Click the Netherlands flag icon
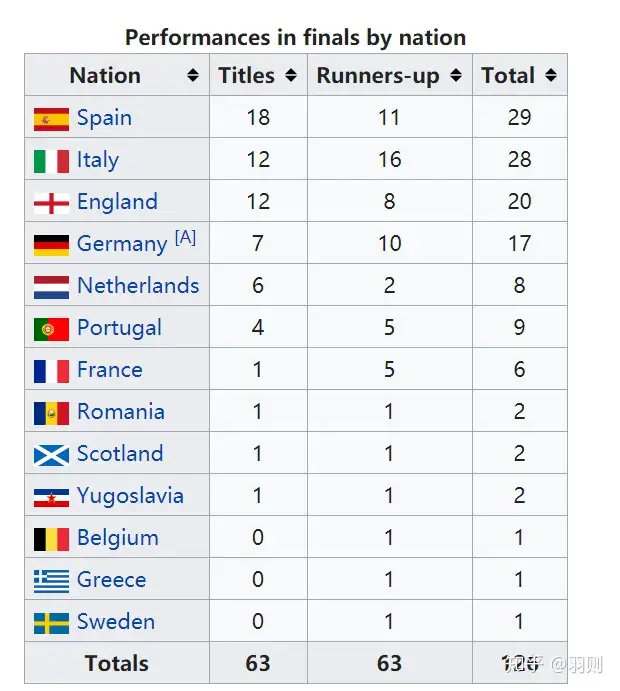This screenshot has height=691, width=620. point(51,287)
